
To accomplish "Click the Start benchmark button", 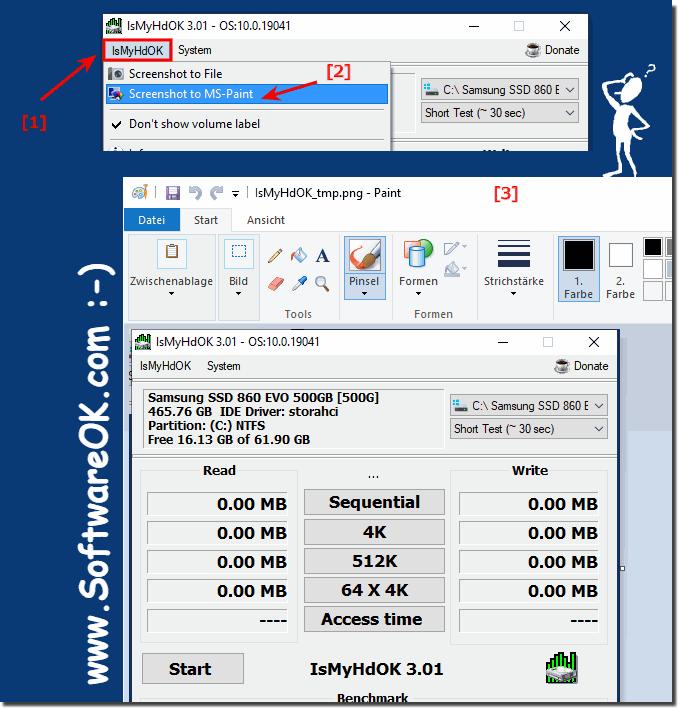I will coord(193,669).
